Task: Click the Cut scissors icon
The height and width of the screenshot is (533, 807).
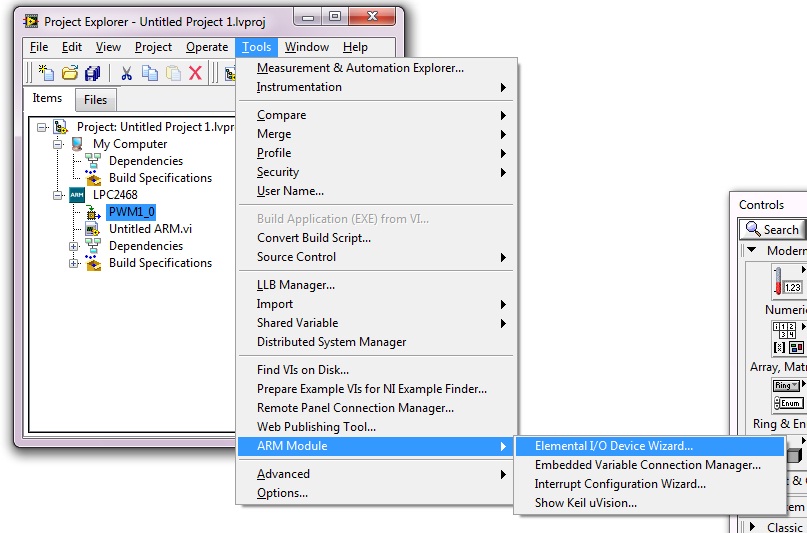Action: tap(127, 73)
